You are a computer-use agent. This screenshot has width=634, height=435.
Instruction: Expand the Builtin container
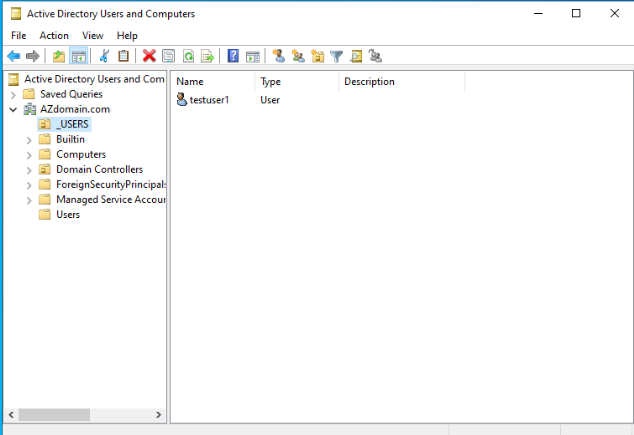click(29, 140)
